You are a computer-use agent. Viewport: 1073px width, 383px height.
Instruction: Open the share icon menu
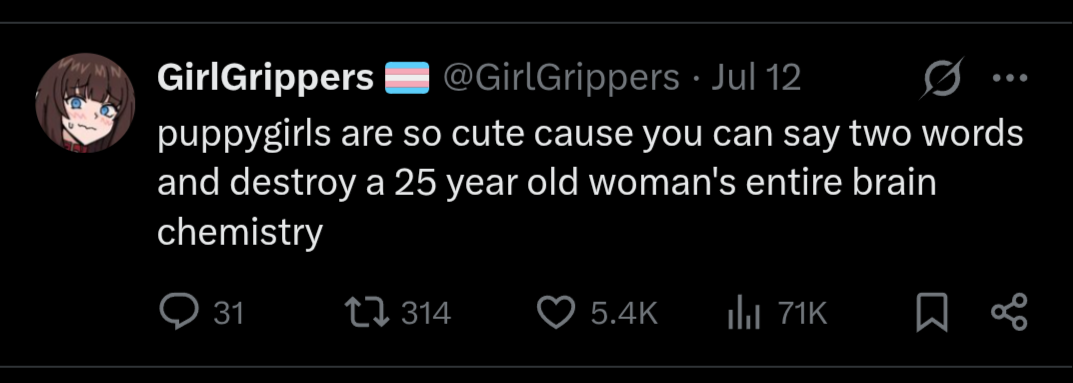coord(1009,313)
